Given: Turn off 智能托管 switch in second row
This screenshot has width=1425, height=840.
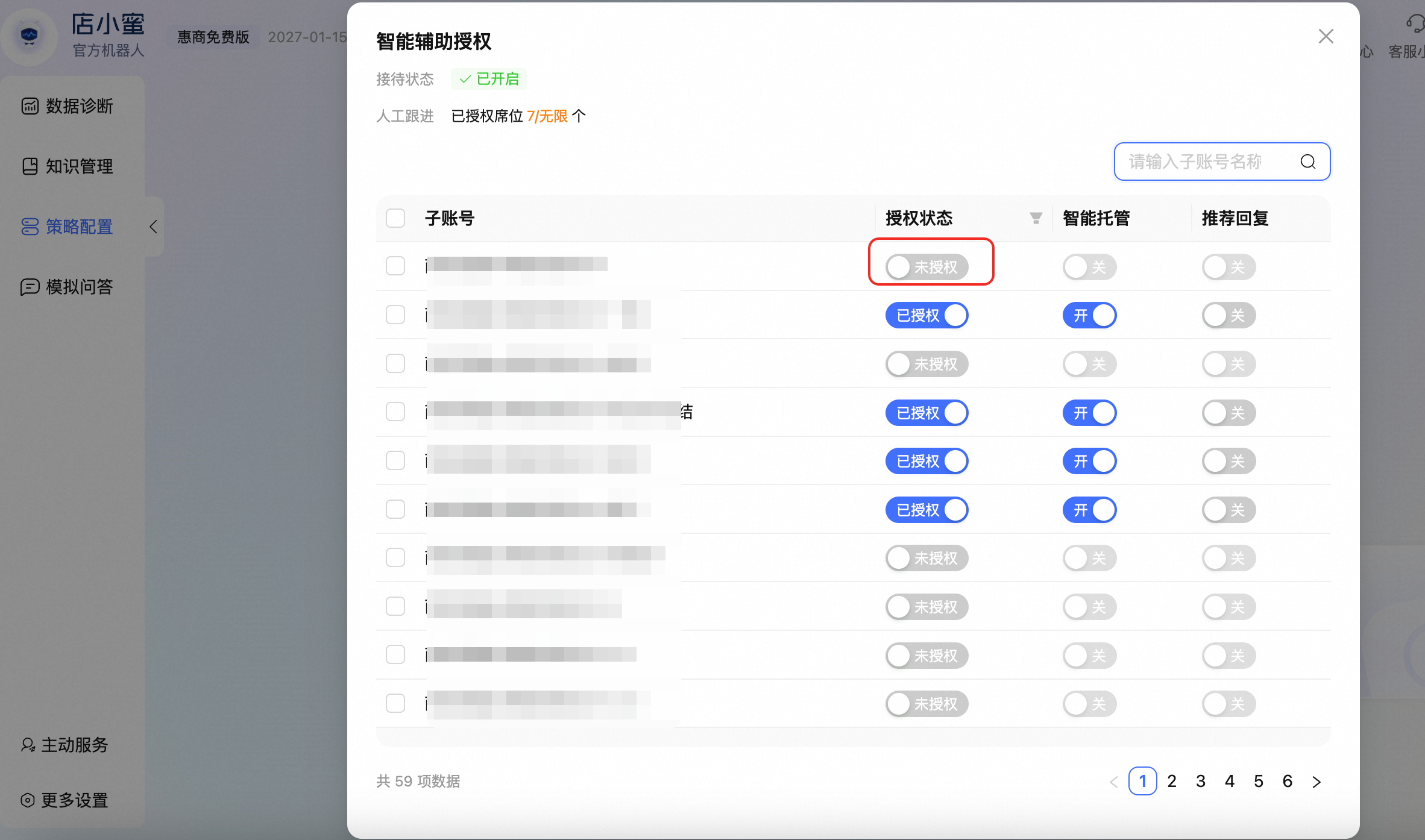Looking at the screenshot, I should point(1090,315).
